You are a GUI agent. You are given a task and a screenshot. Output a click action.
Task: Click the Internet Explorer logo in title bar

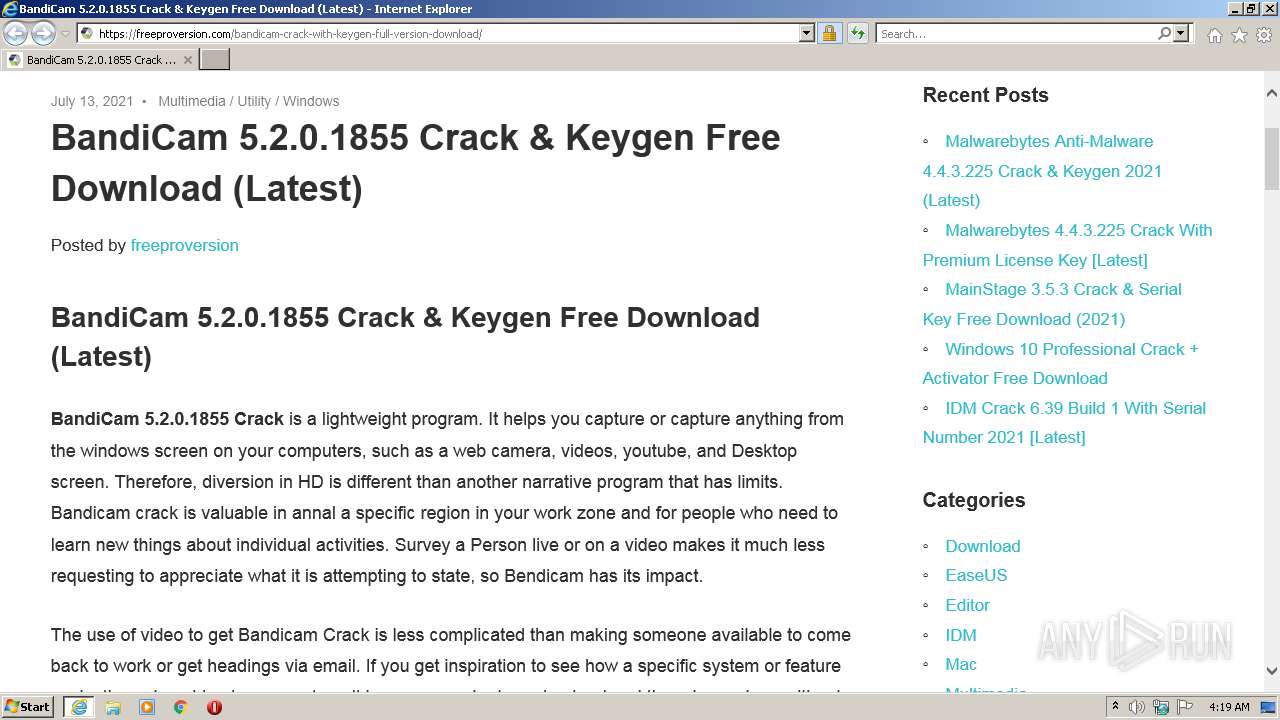click(x=9, y=9)
